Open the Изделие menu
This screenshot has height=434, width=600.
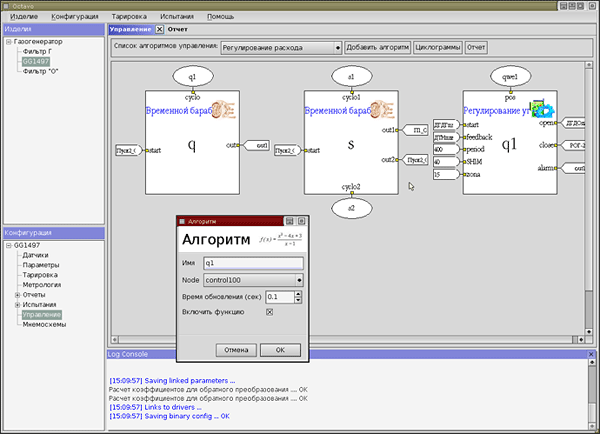click(24, 16)
